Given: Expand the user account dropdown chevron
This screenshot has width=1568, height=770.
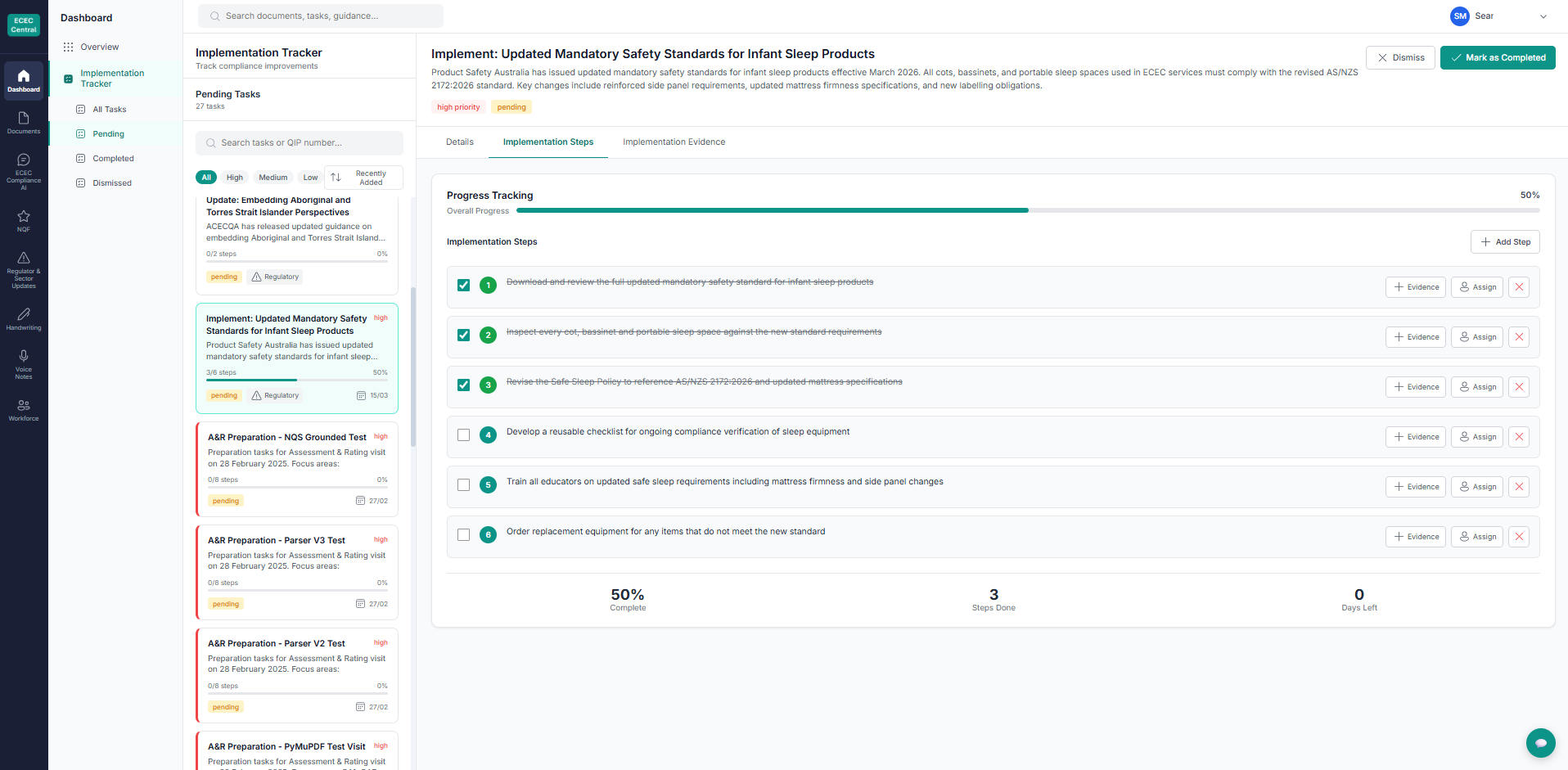Looking at the screenshot, I should pyautogui.click(x=1543, y=16).
